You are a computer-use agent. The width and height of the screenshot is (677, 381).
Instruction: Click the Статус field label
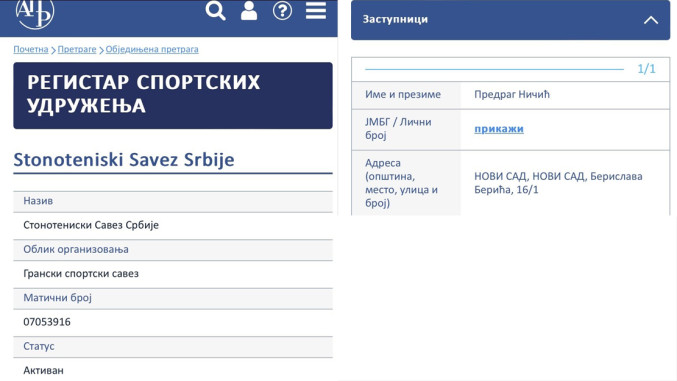(39, 346)
